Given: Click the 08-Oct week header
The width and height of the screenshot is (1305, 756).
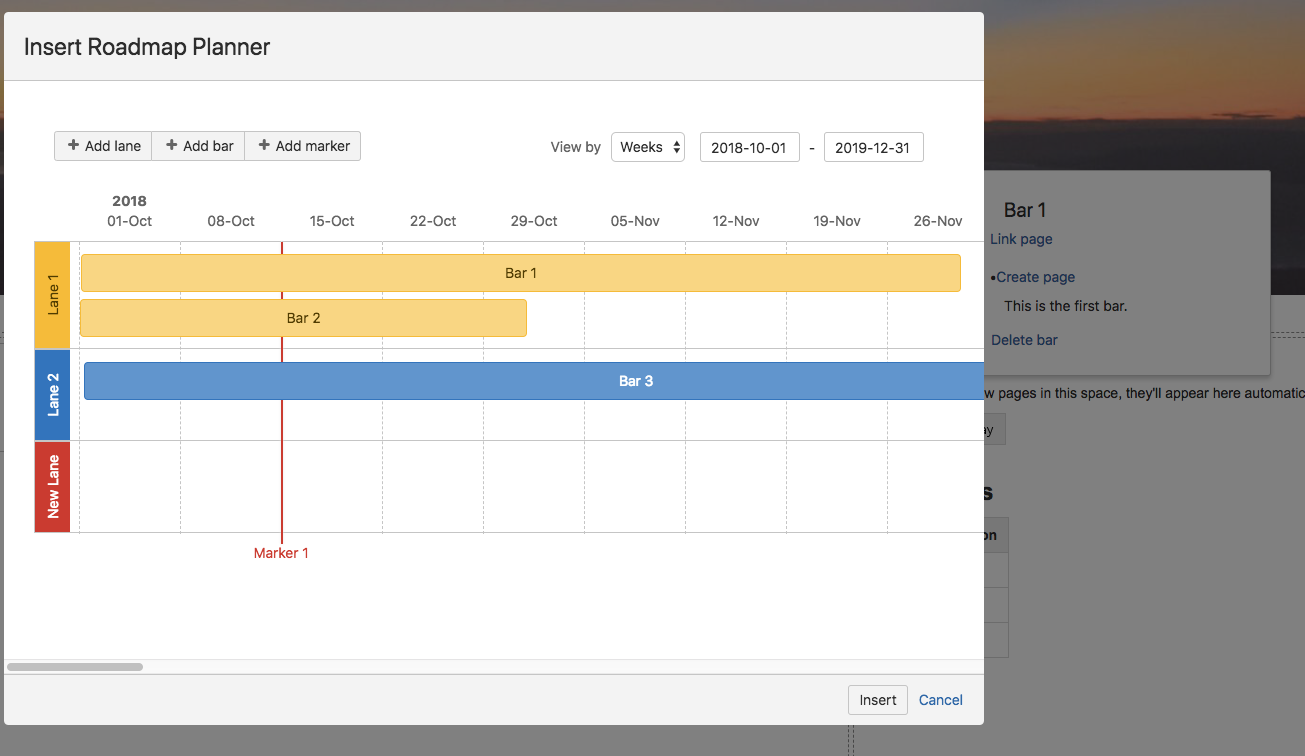Looking at the screenshot, I should coord(231,221).
